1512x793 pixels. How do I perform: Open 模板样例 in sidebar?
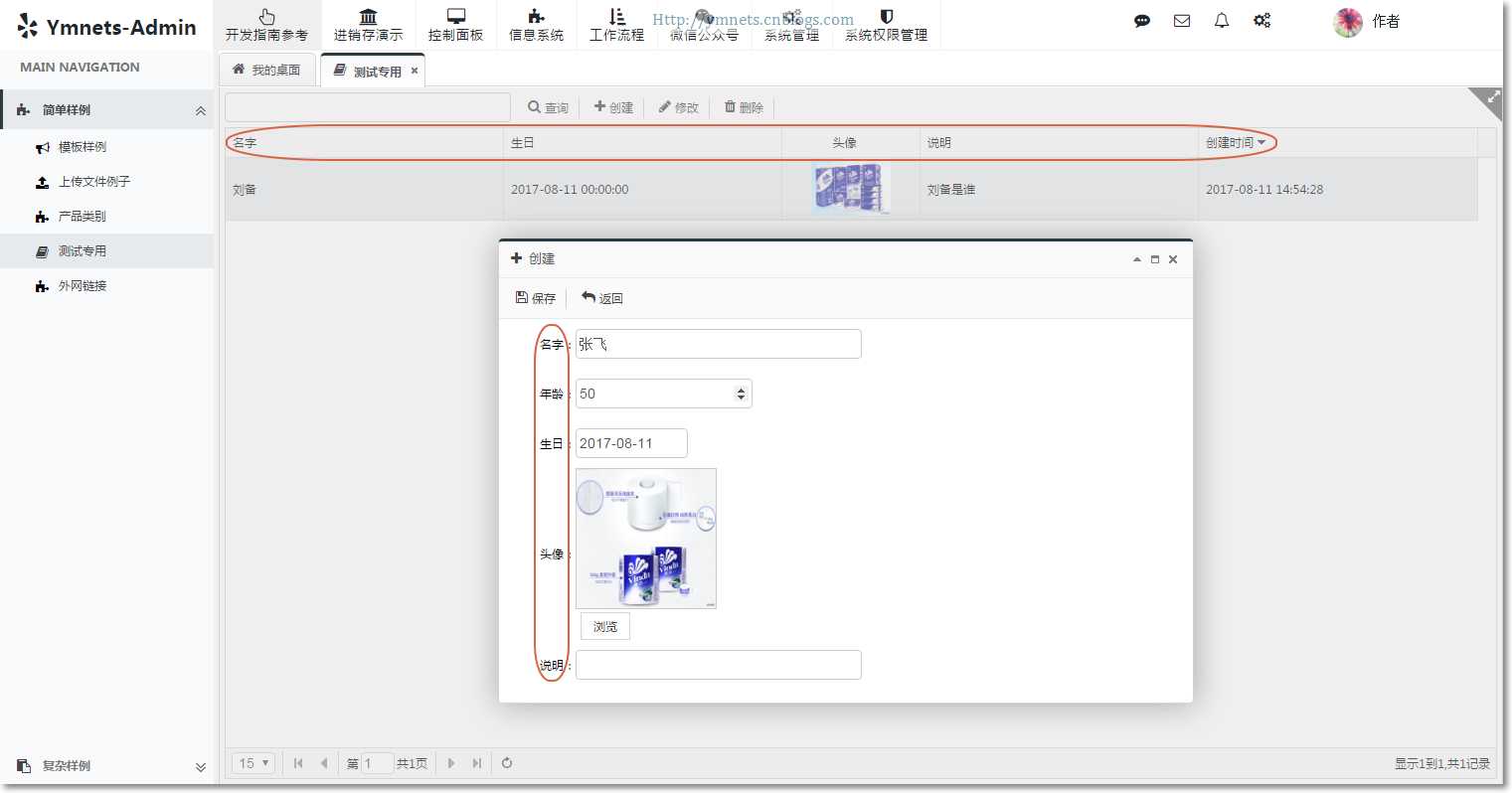(x=83, y=147)
